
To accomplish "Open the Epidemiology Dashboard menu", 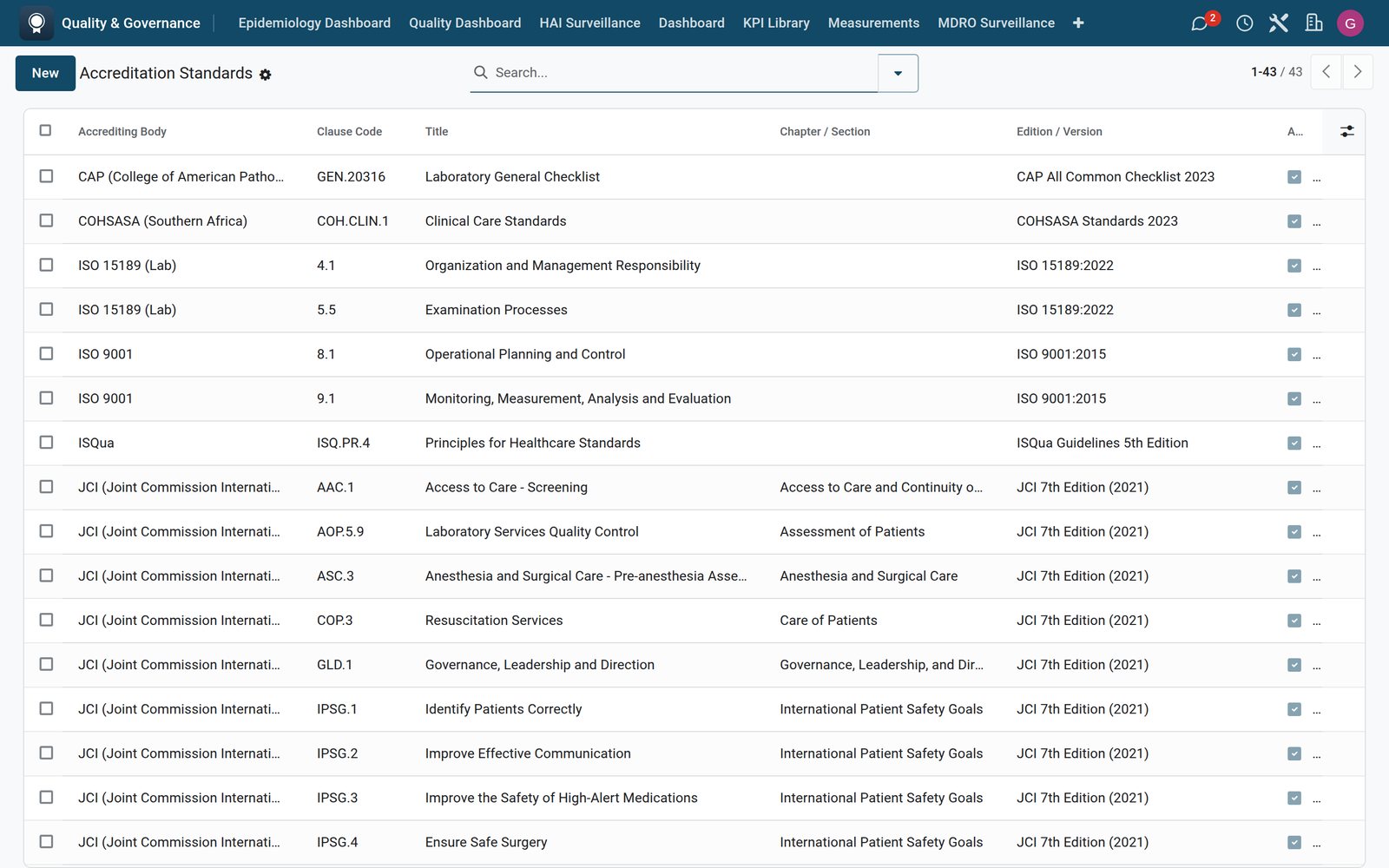I will point(314,23).
